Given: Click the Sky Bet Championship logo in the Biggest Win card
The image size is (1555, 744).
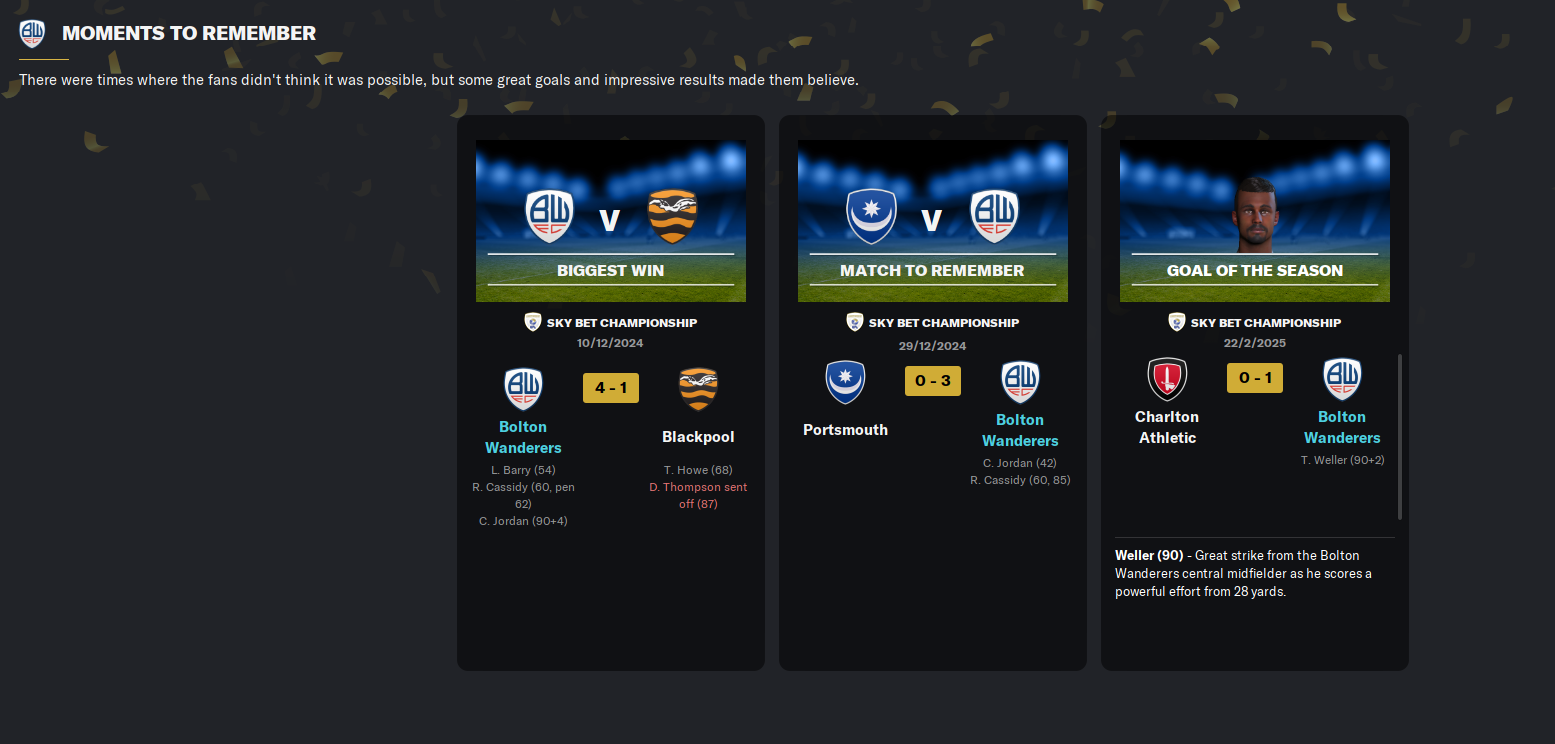Looking at the screenshot, I should (533, 322).
